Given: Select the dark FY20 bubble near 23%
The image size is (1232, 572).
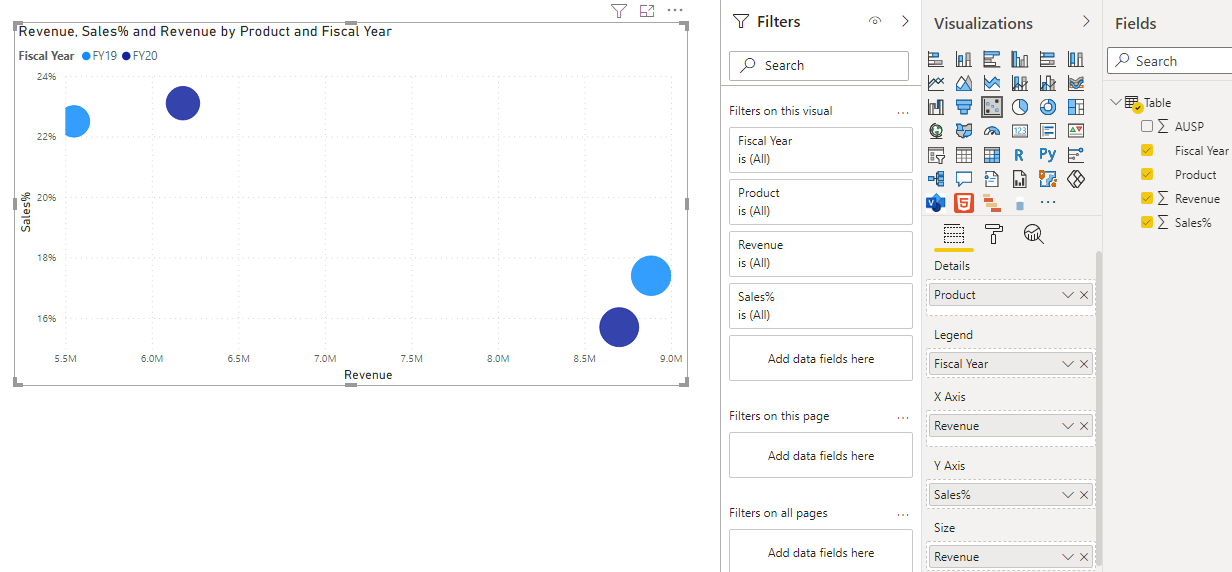Looking at the screenshot, I should (x=183, y=103).
